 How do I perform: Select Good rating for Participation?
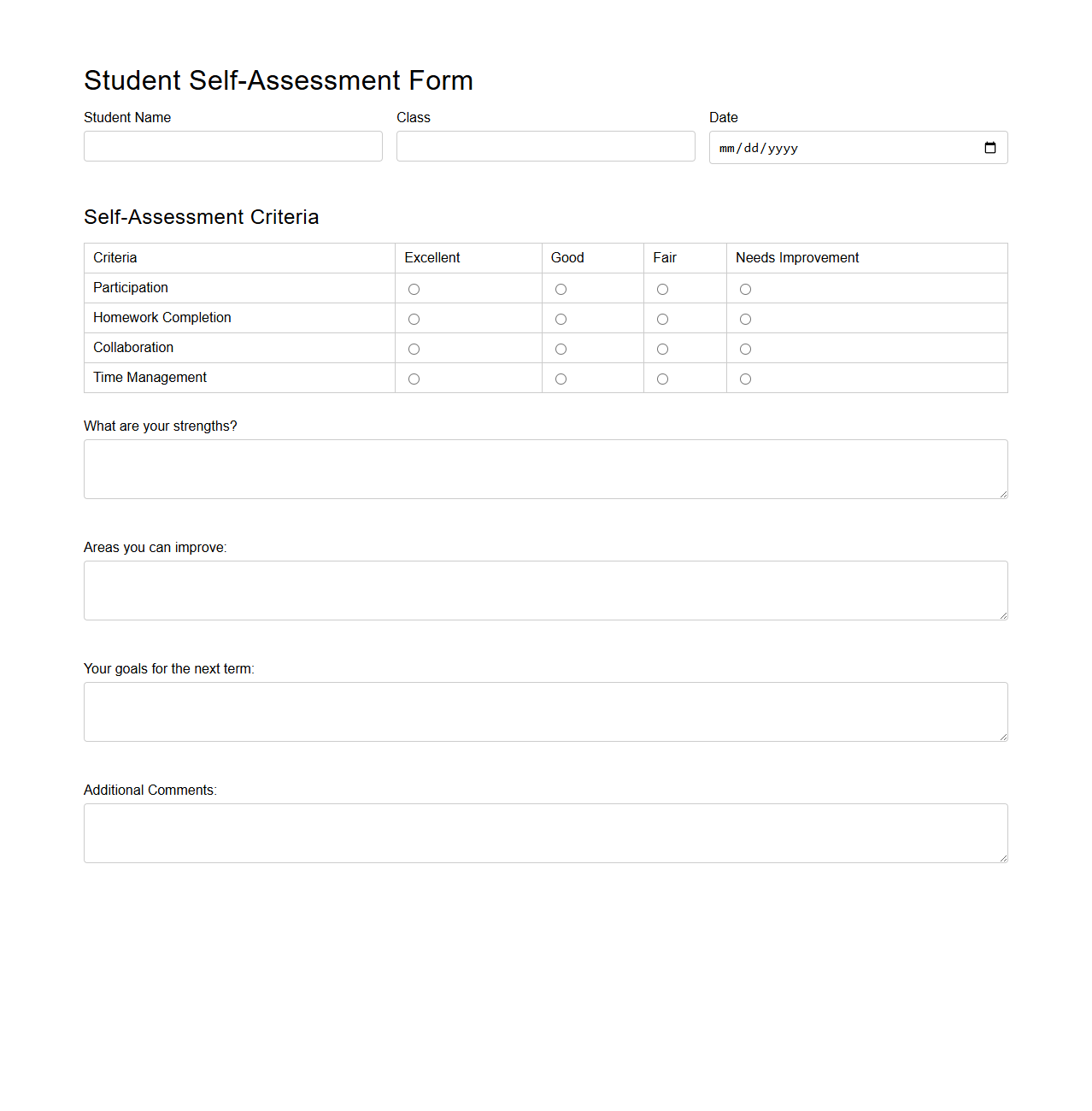561,289
